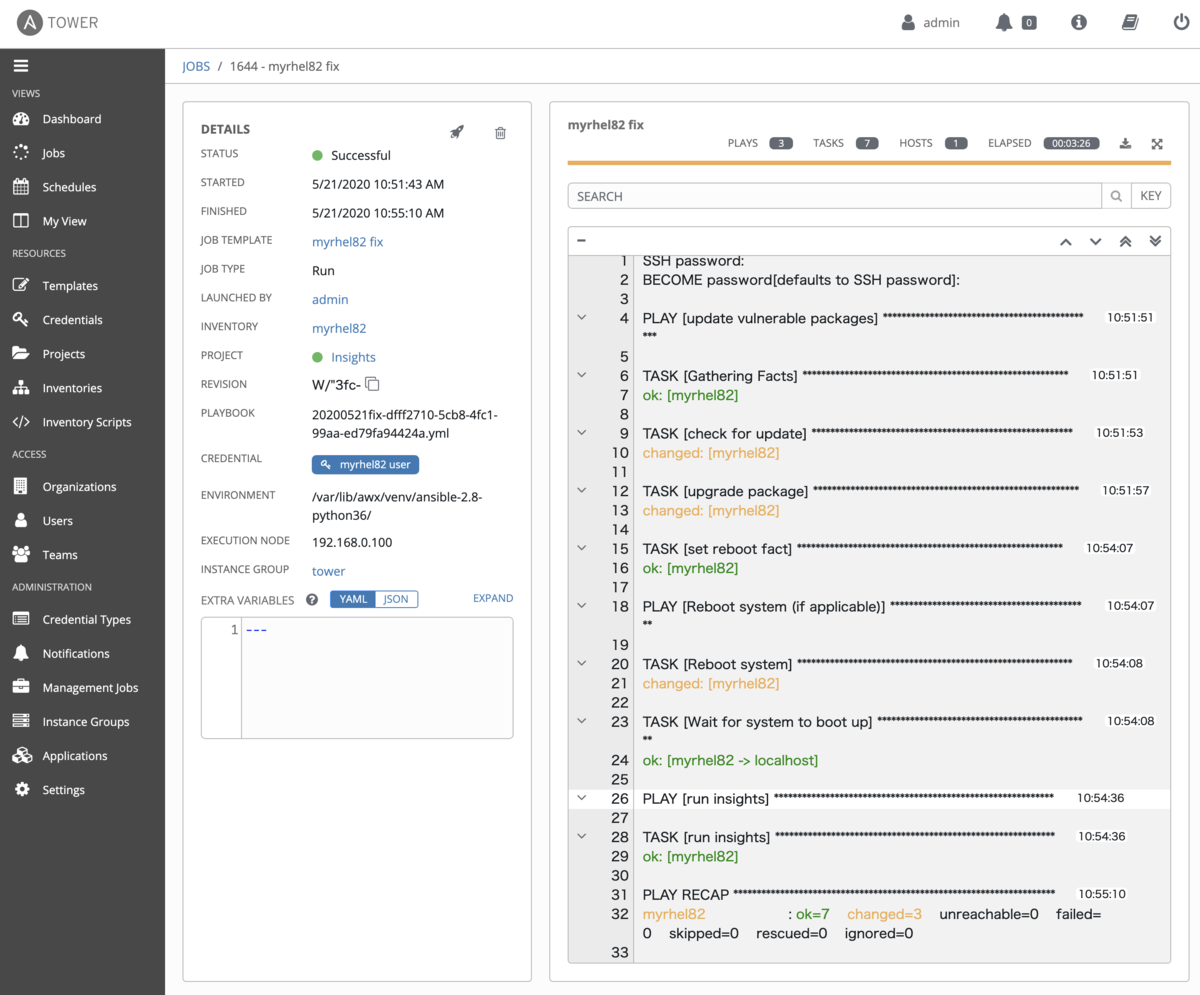Collapse PLAY run insights
Screen dimensions: 1200x995
pos(581,798)
